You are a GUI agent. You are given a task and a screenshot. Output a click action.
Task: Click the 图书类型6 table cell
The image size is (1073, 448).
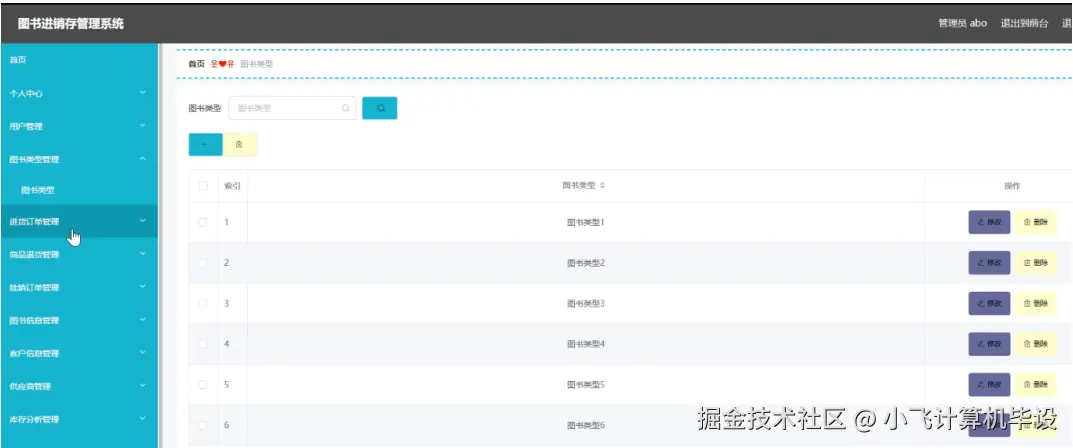click(x=586, y=425)
